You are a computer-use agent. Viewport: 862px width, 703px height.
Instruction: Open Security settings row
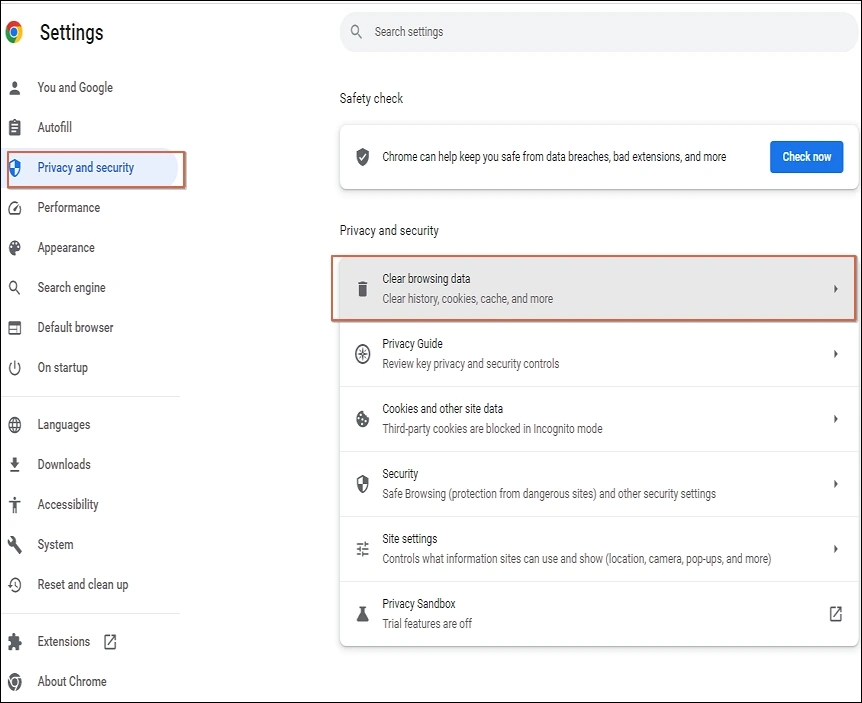click(599, 484)
